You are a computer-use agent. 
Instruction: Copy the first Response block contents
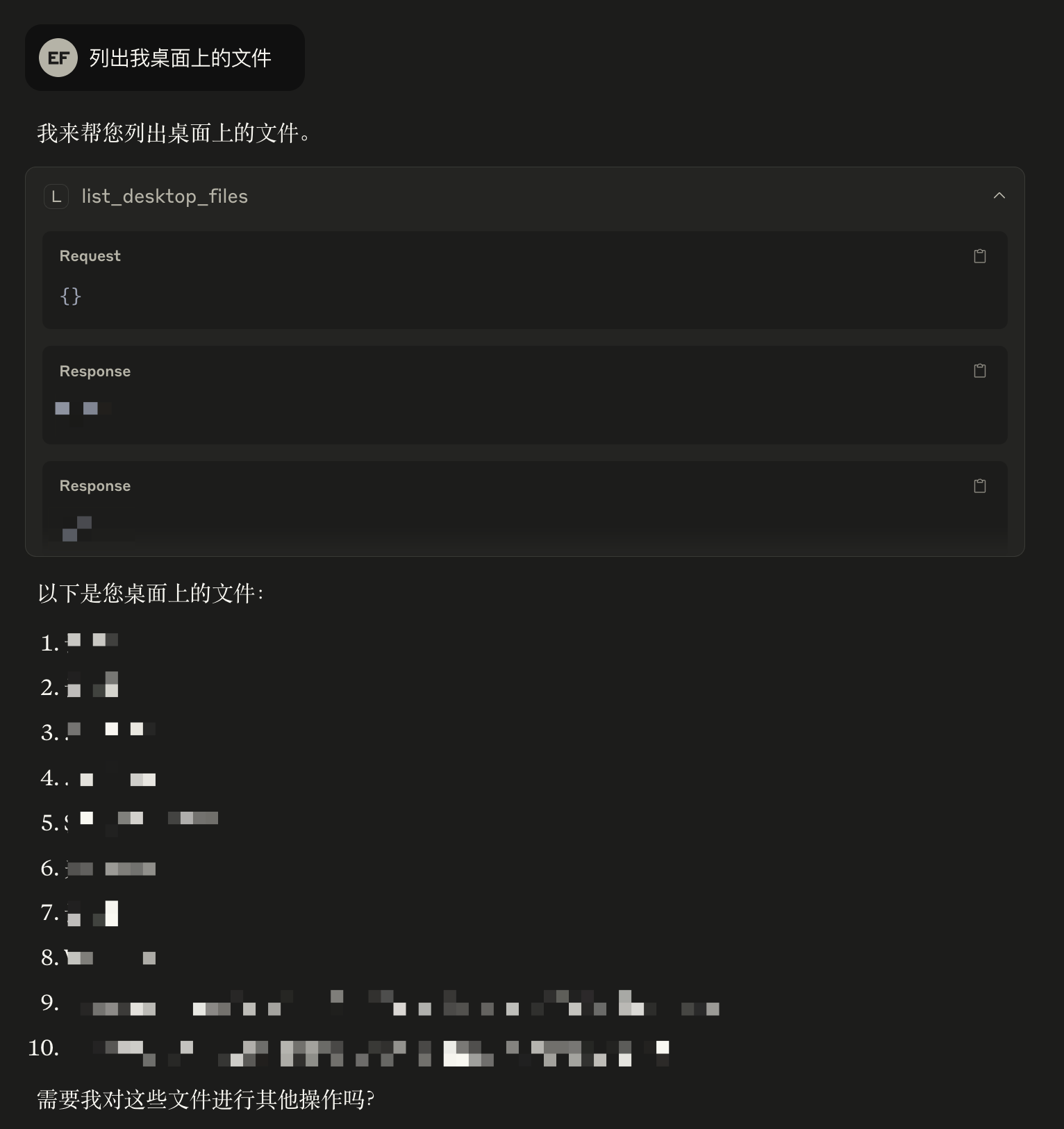[x=979, y=371]
